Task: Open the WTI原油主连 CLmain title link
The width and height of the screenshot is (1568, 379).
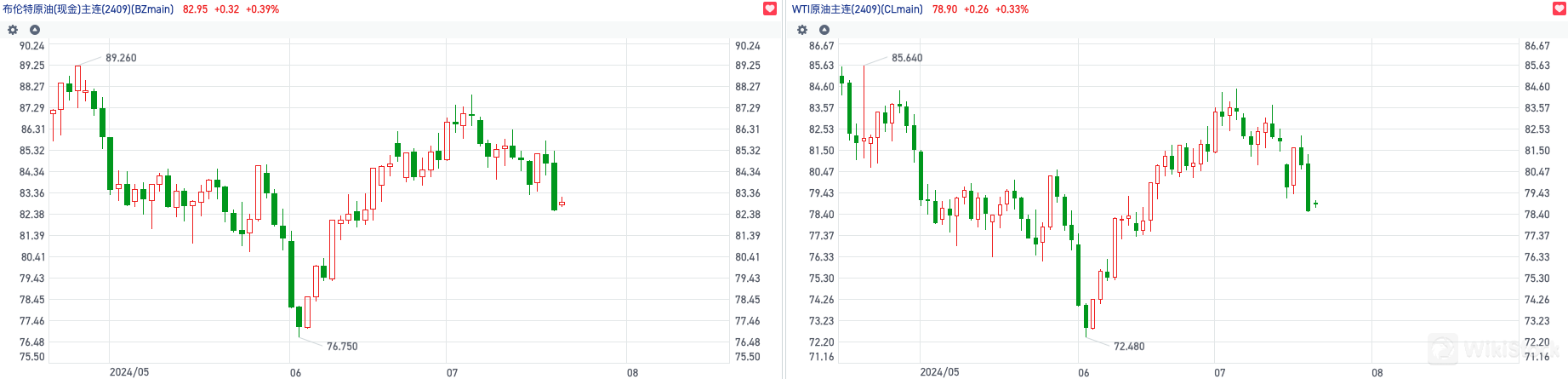Action: [857, 9]
